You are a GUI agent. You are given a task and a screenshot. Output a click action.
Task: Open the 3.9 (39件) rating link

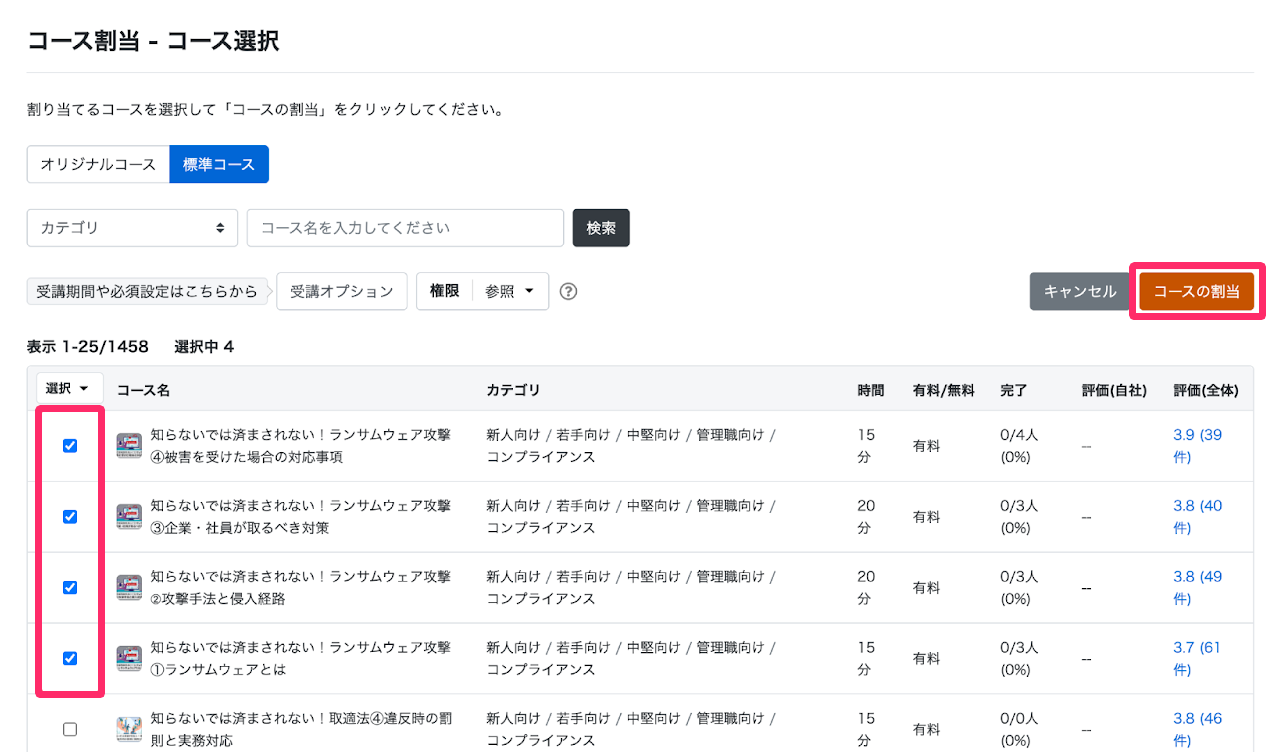click(x=1198, y=446)
